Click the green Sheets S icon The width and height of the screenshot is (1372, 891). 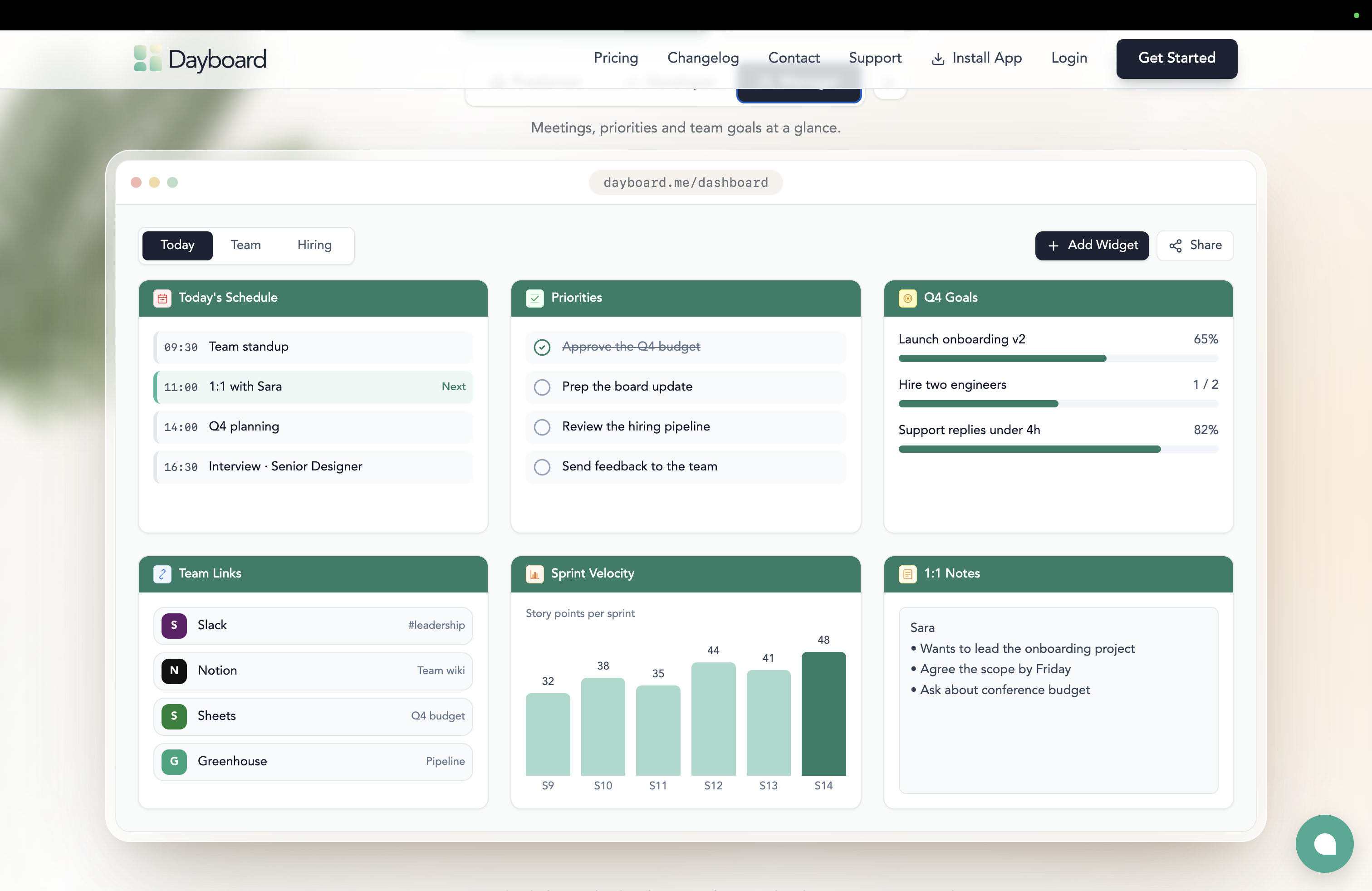pyautogui.click(x=174, y=716)
